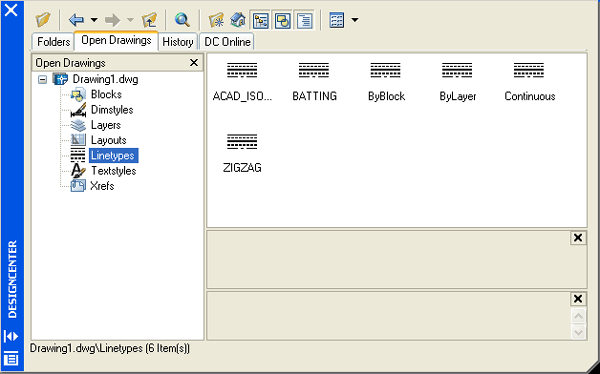Toggle the Preview pane button
Screen dimensions: 600x374
pyautogui.click(x=282, y=20)
